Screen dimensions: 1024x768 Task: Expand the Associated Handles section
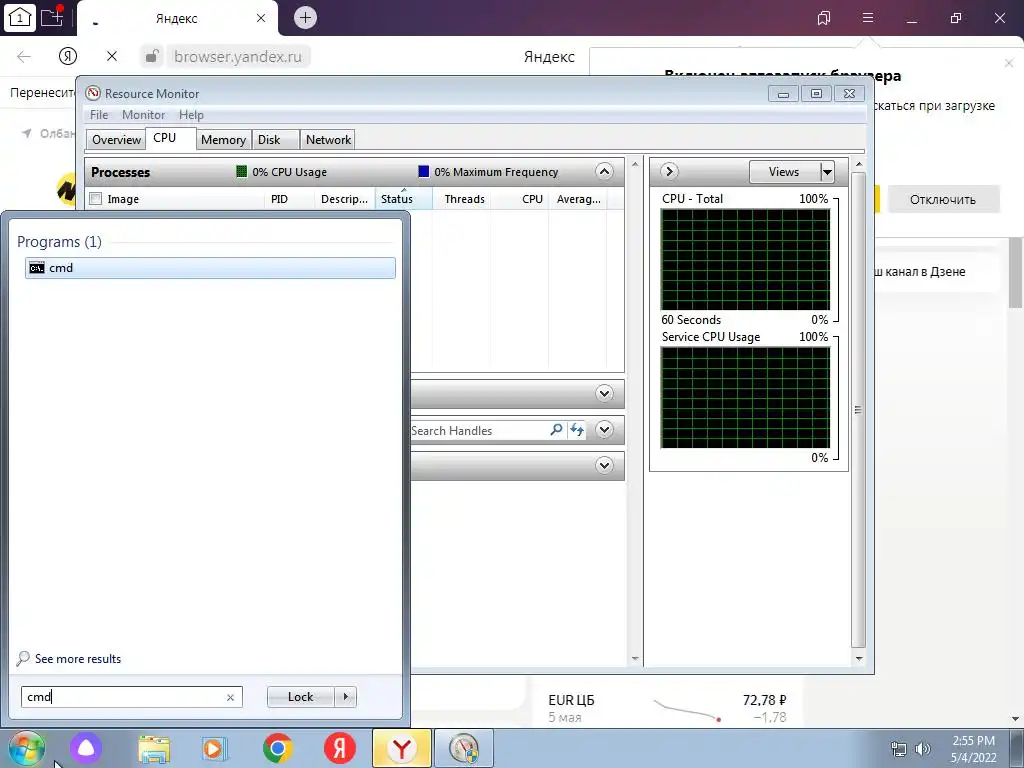(605, 430)
